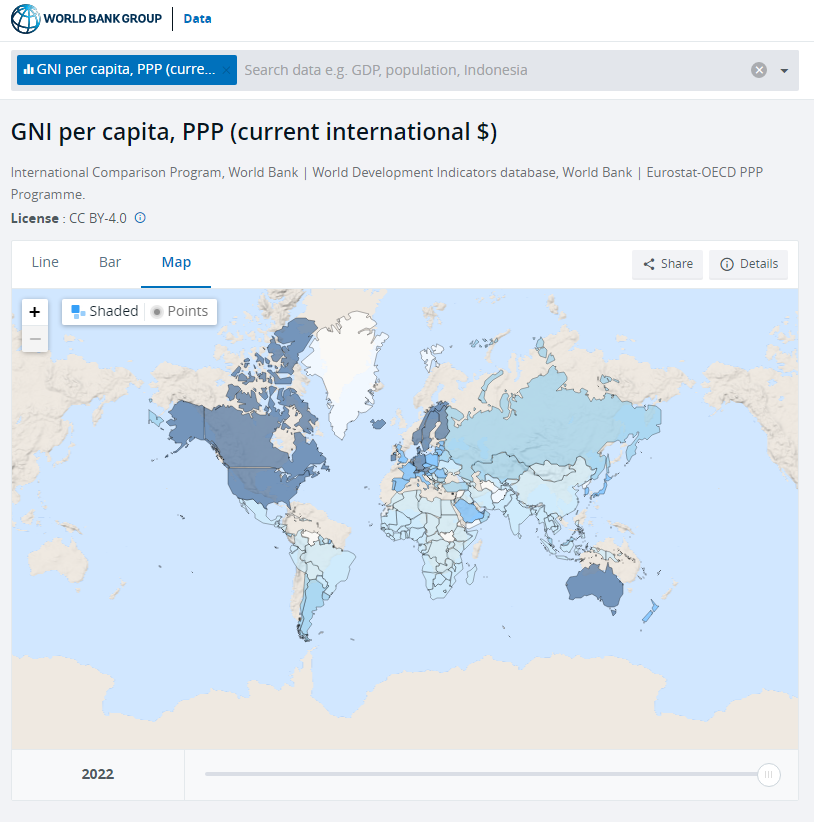Click the World Bank Group globe logo
814x822 pixels.
click(x=25, y=19)
